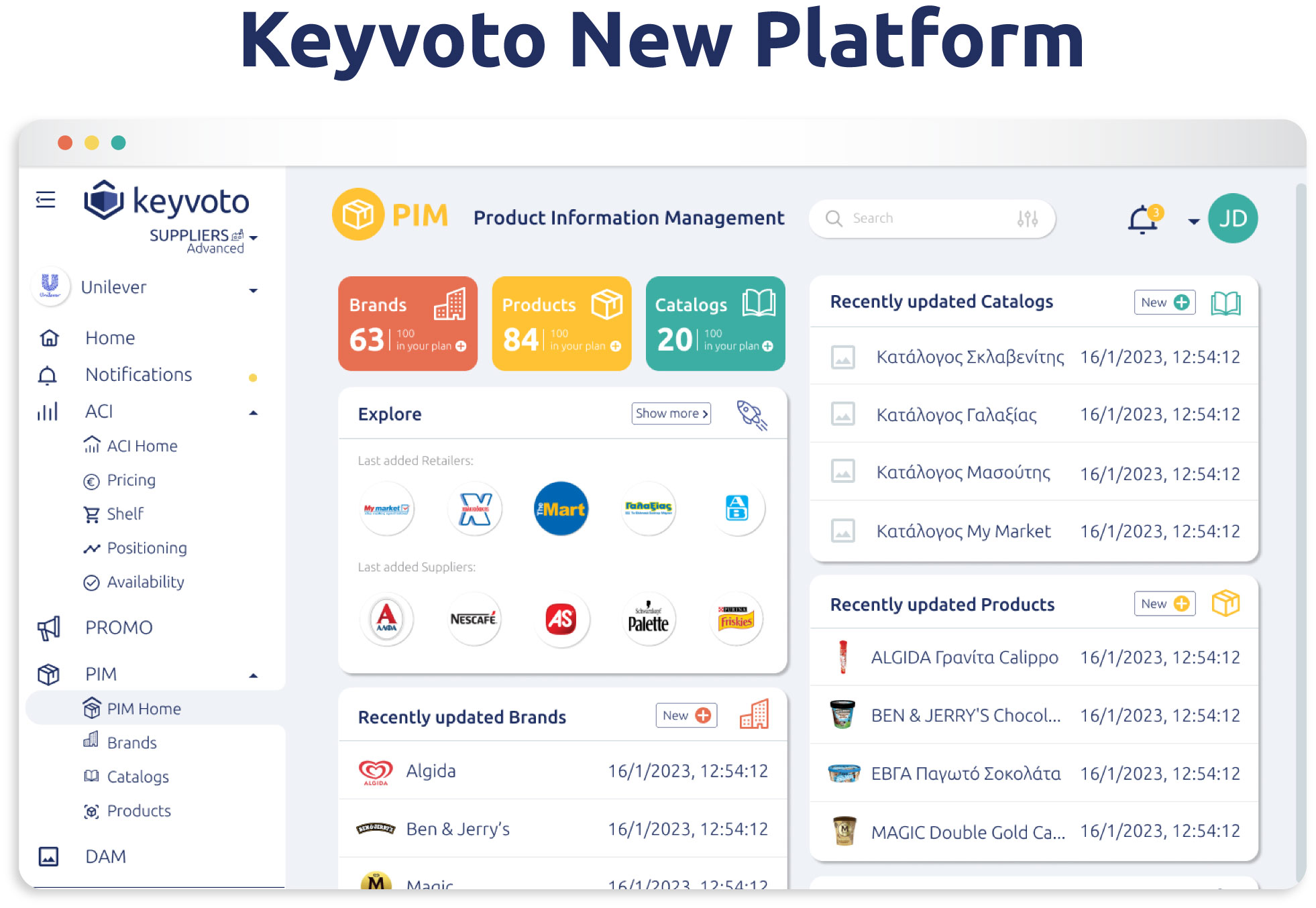The image size is (1316, 908).
Task: Select the Galaxias retailer logo
Action: click(649, 508)
